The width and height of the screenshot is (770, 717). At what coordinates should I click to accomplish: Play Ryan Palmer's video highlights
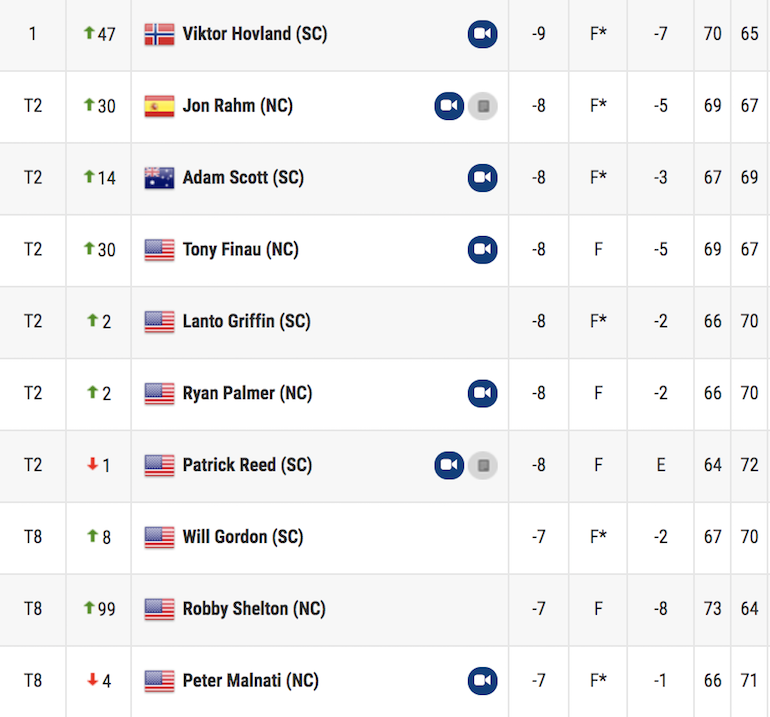tap(482, 394)
